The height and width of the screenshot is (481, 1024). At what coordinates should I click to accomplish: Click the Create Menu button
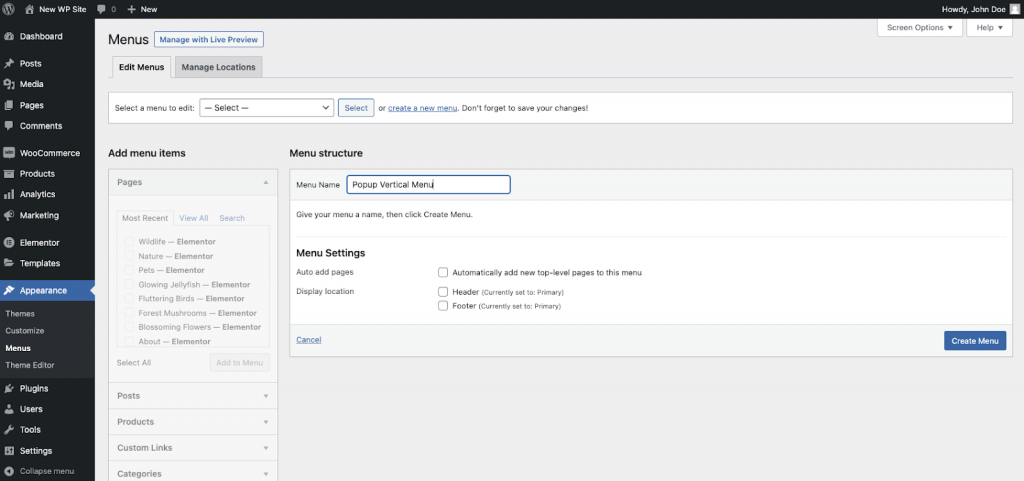coord(974,341)
